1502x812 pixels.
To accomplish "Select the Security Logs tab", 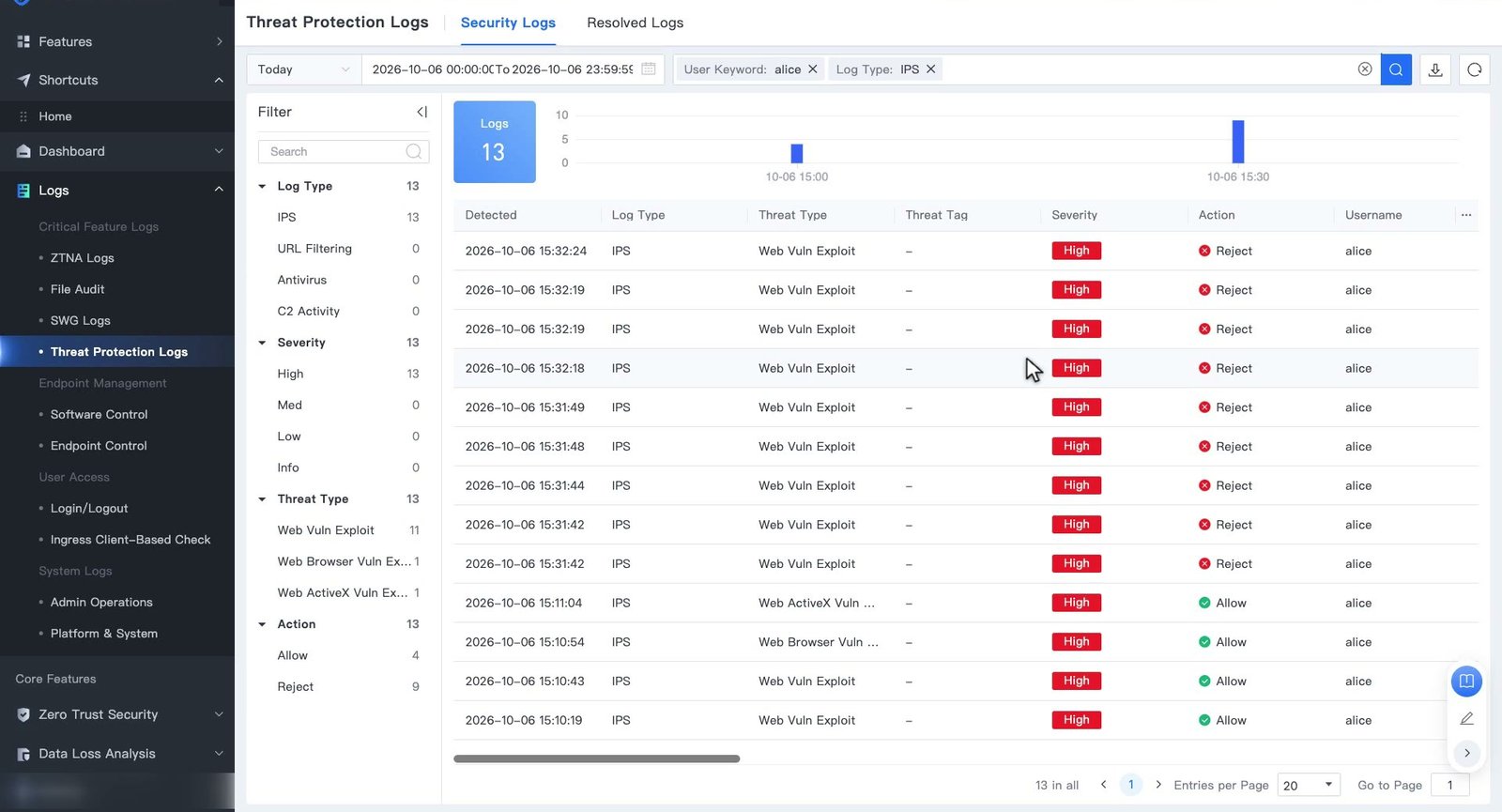I will click(508, 23).
